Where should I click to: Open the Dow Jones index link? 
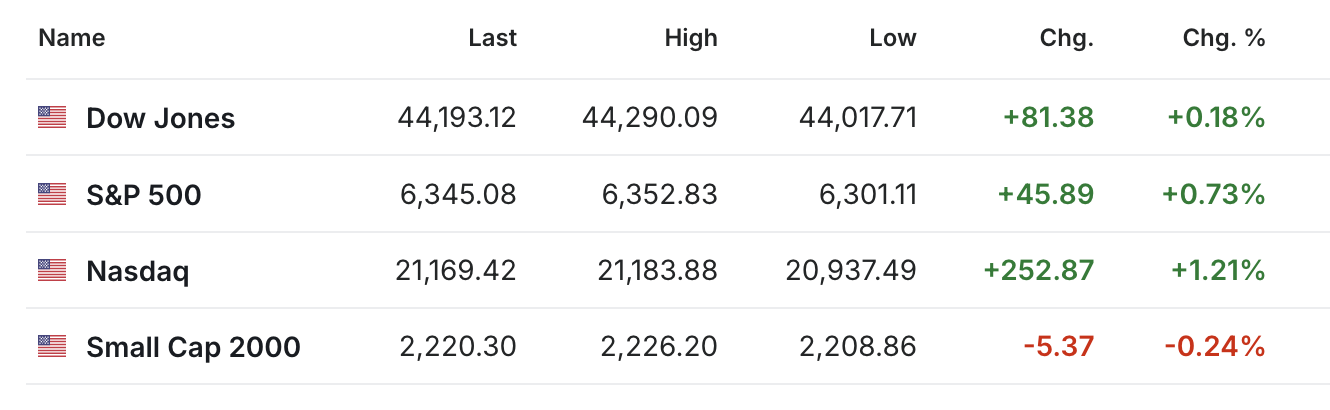tap(161, 118)
